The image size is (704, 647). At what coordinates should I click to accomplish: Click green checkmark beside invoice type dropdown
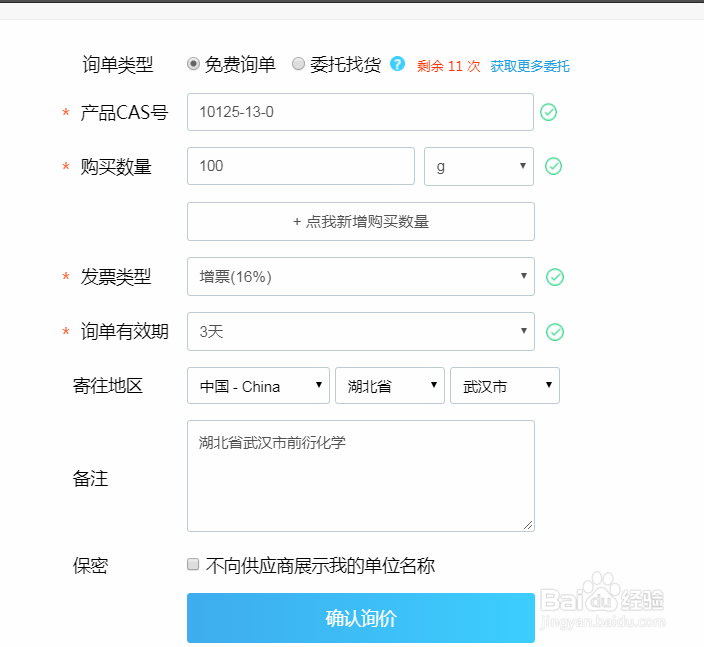(x=555, y=277)
